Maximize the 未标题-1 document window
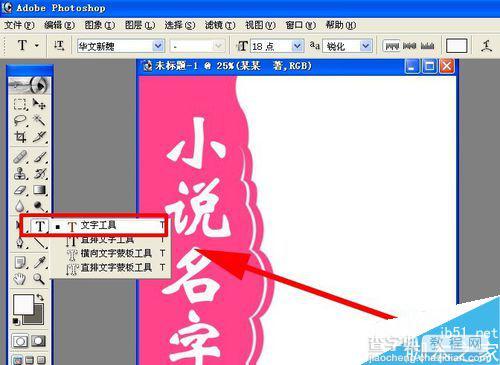 (x=429, y=66)
